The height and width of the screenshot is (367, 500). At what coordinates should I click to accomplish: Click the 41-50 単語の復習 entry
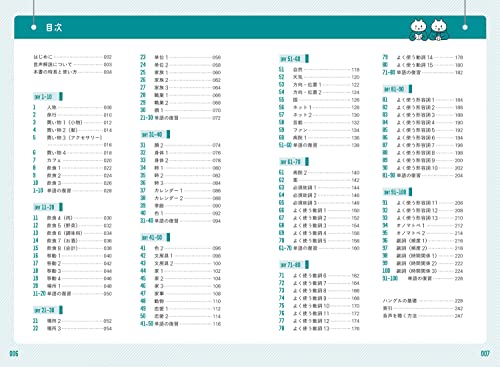180,324
